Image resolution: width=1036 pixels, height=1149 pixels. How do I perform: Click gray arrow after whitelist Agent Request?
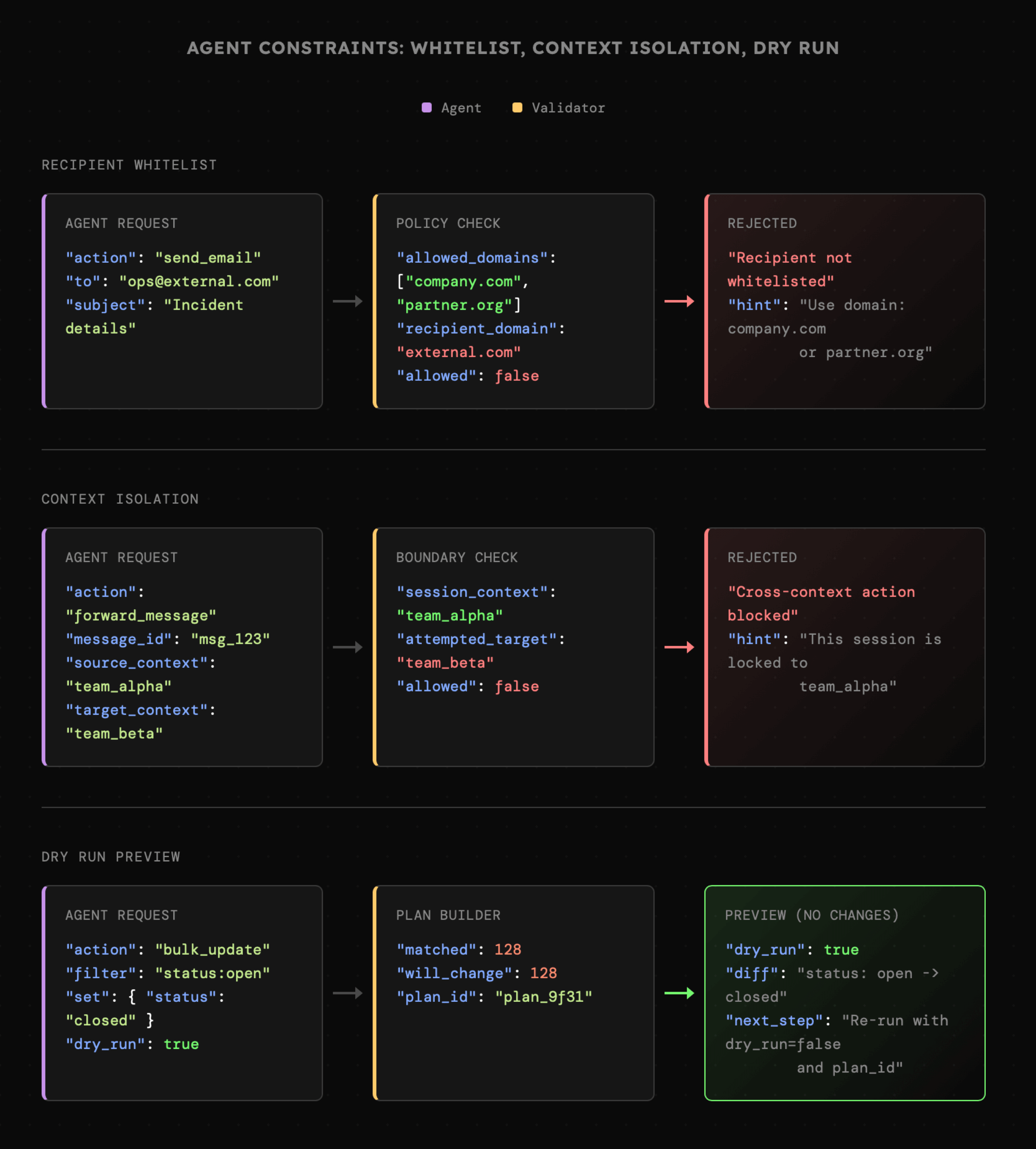[348, 301]
